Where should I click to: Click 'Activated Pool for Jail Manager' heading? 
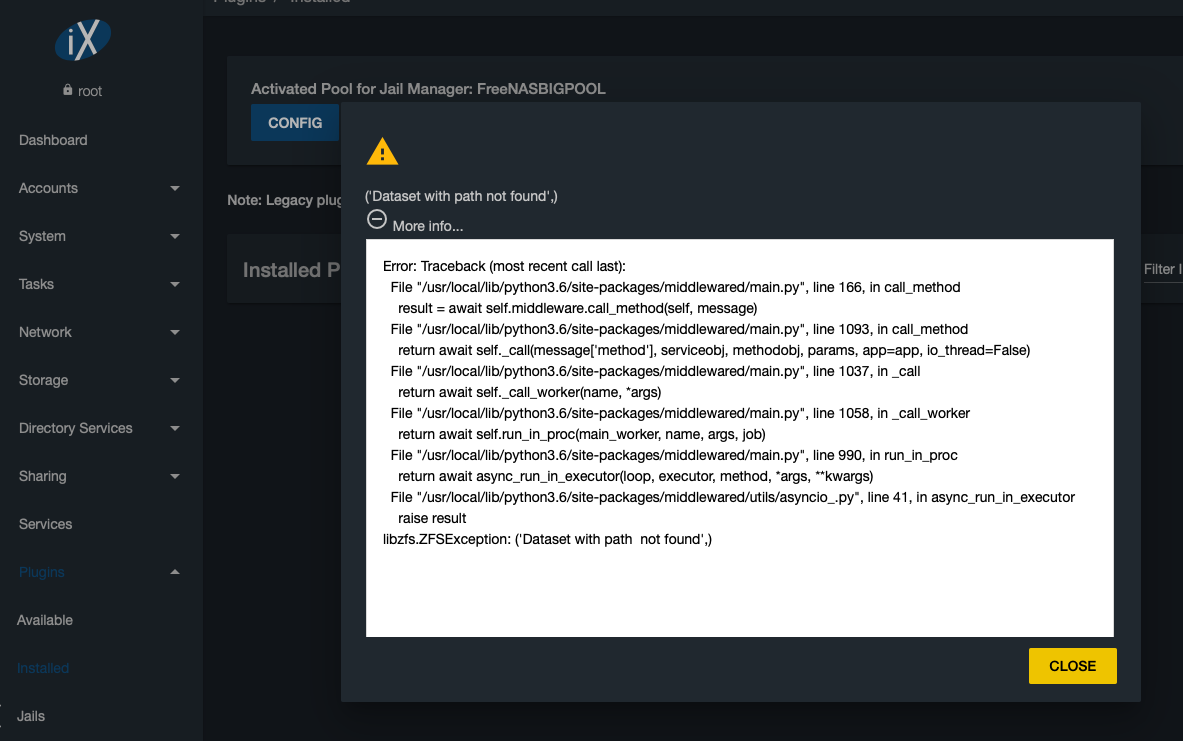(428, 89)
